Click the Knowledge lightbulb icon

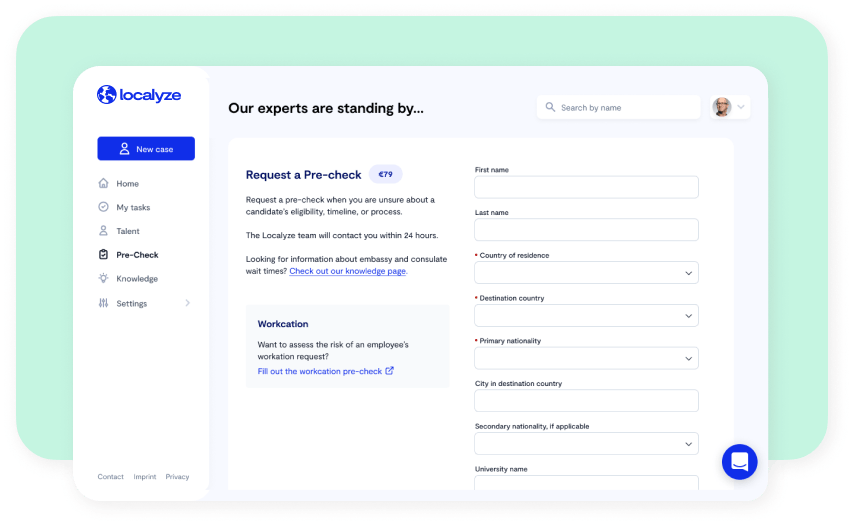coord(103,278)
